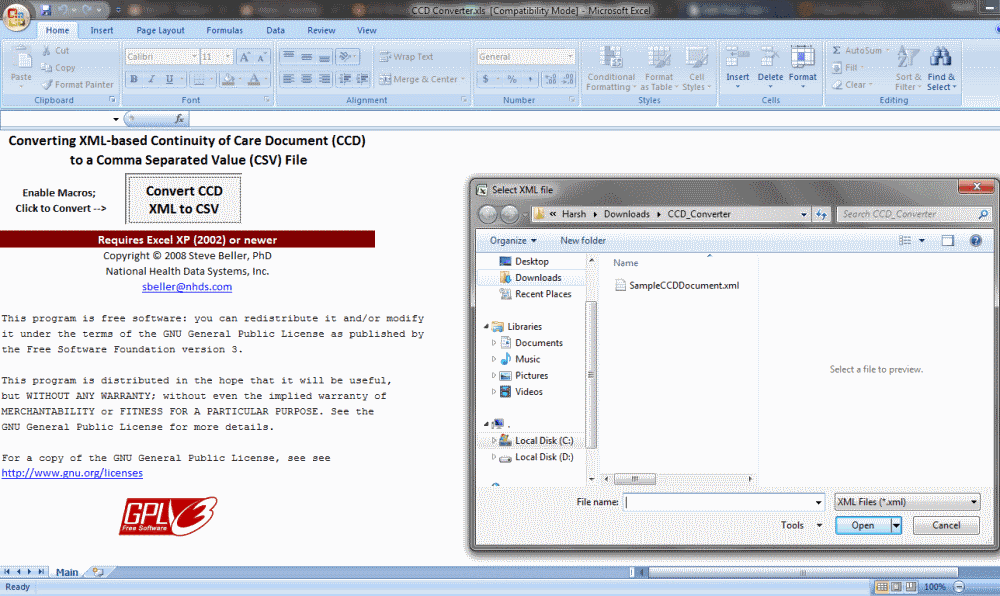Viewport: 1000px width, 596px height.
Task: Open the Organize menu in the file dialog
Action: 513,240
